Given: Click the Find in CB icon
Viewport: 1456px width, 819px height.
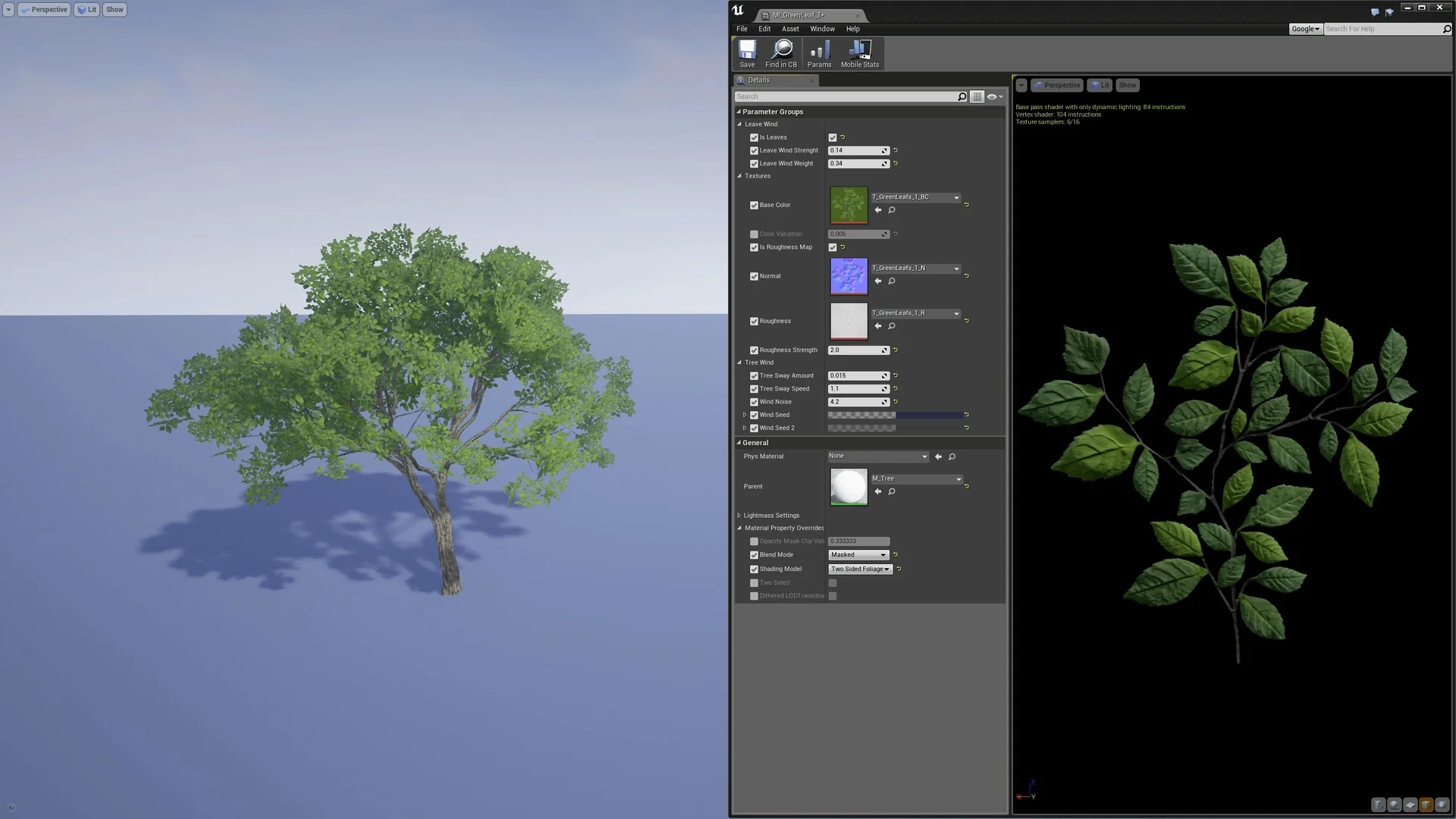Looking at the screenshot, I should click(x=781, y=54).
